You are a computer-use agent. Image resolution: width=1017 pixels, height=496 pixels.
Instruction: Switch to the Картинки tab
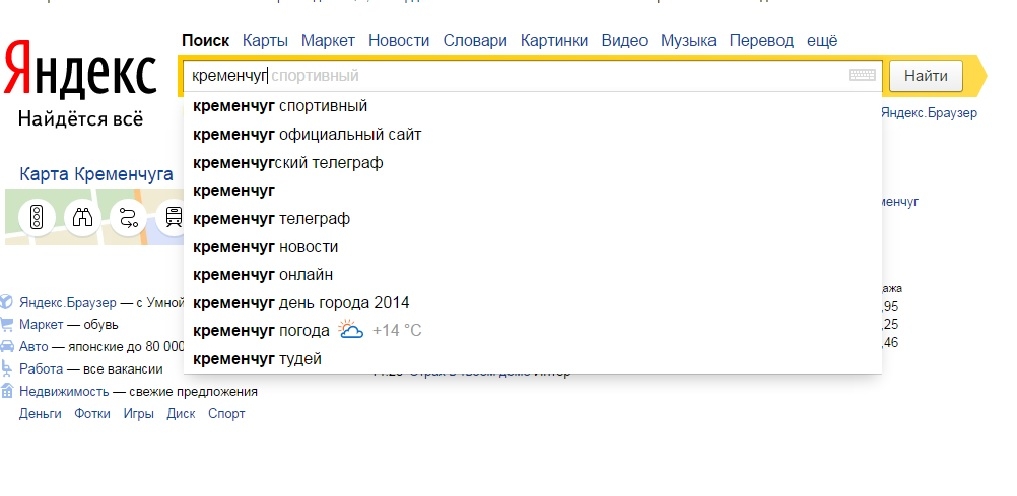click(554, 41)
